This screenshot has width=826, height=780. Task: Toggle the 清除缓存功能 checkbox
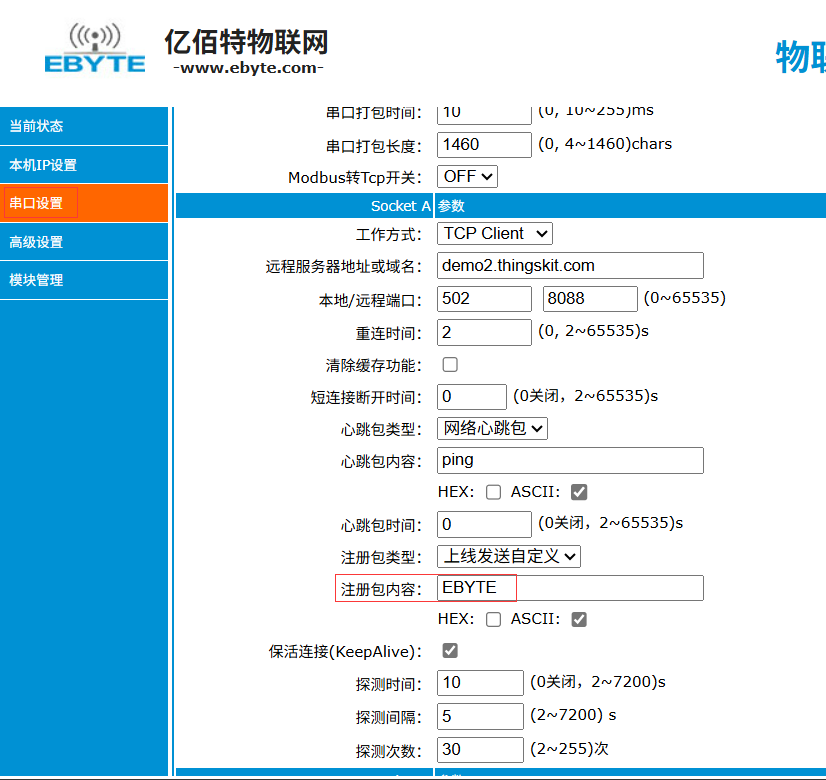tap(450, 365)
